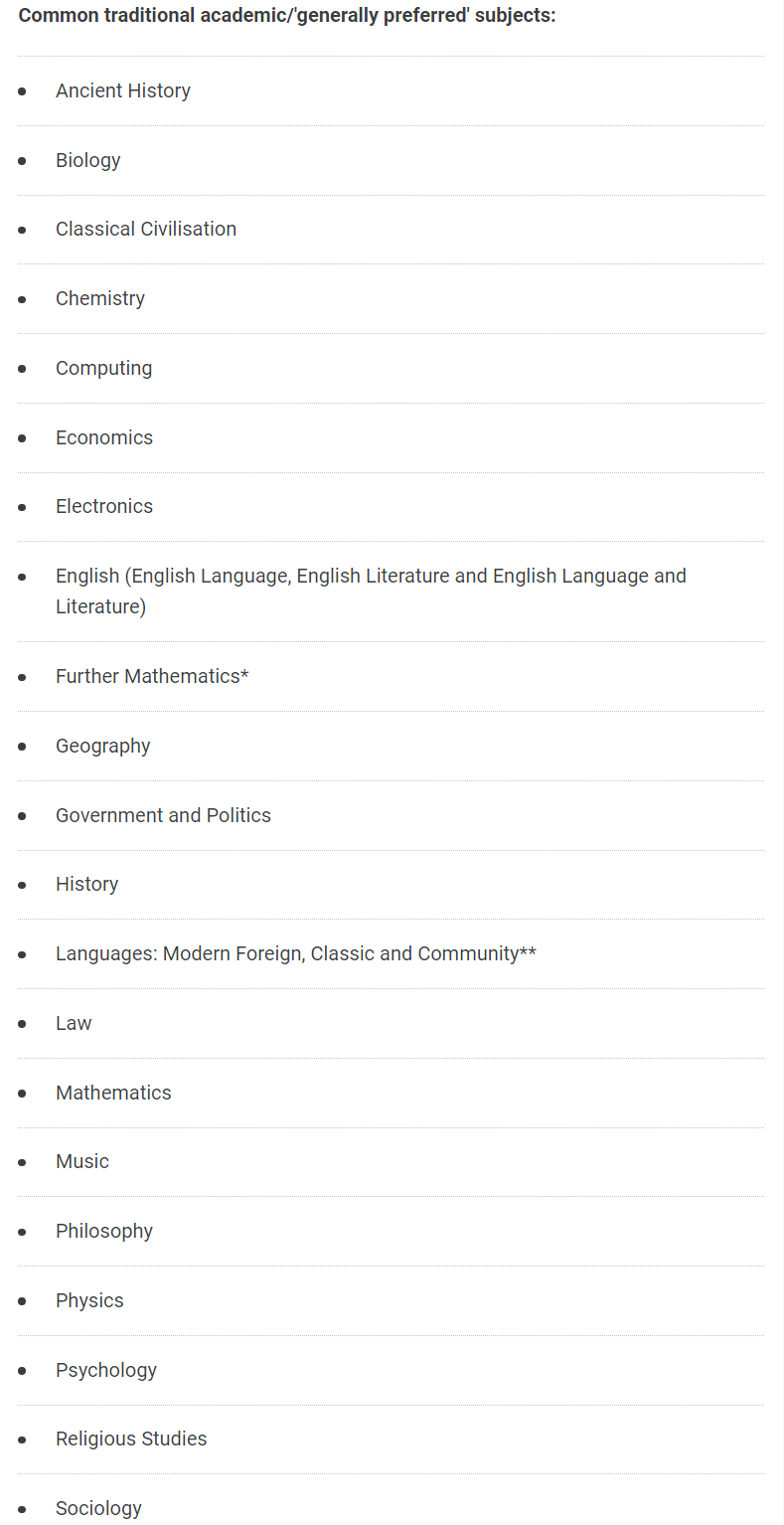Select the Music entry
This screenshot has height=1525, width=784.
point(82,1161)
